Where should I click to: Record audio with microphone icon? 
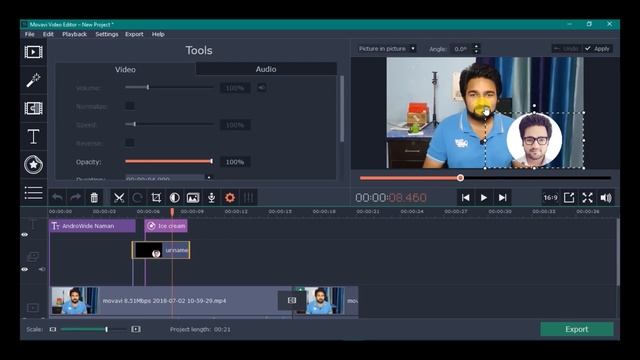coord(211,198)
